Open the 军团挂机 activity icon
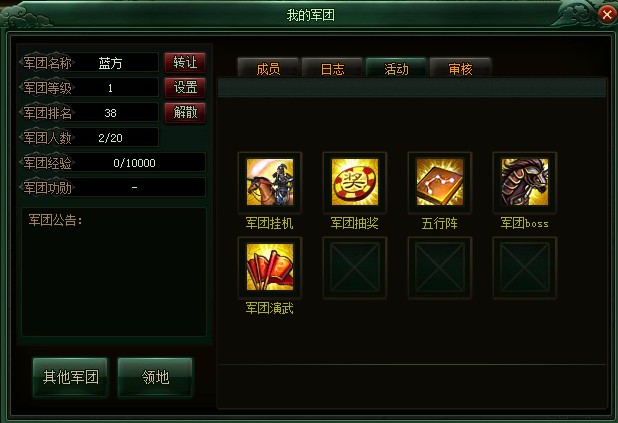Screen dimensions: 618x423 click(270, 182)
